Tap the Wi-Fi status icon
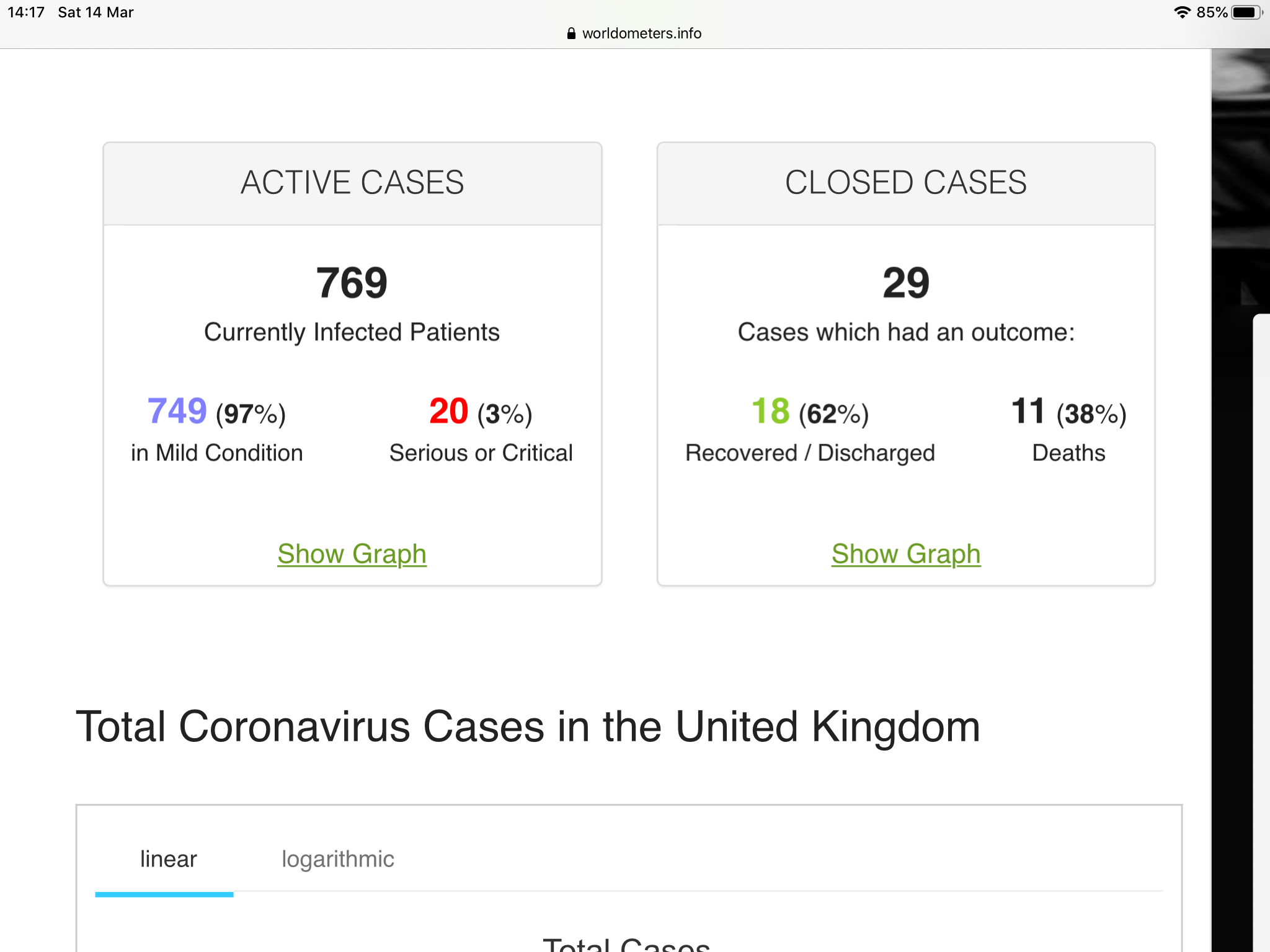The height and width of the screenshot is (952, 1270). [1182, 12]
